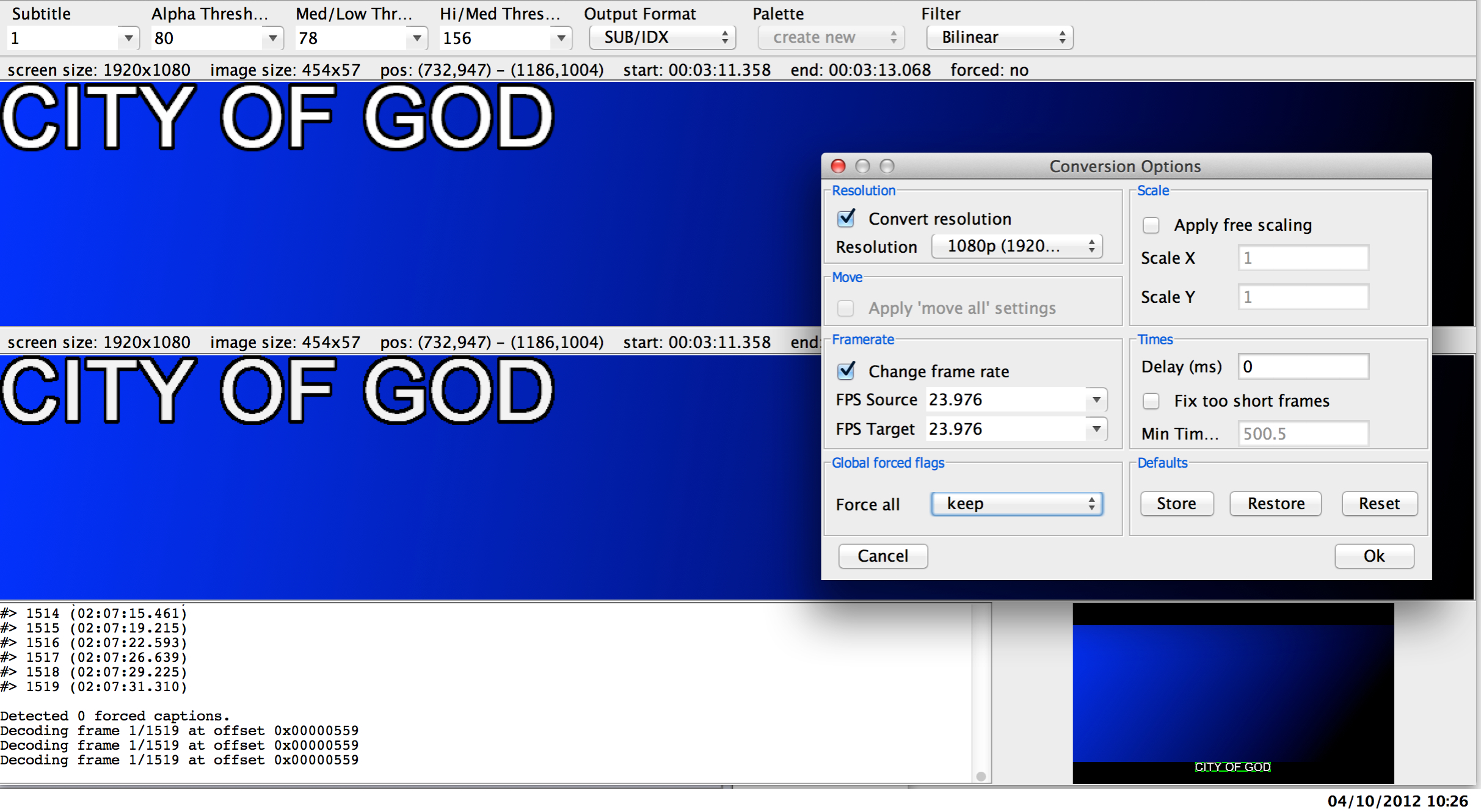The height and width of the screenshot is (812, 1481).
Task: Click Cancel in Conversion Options
Action: [883, 556]
